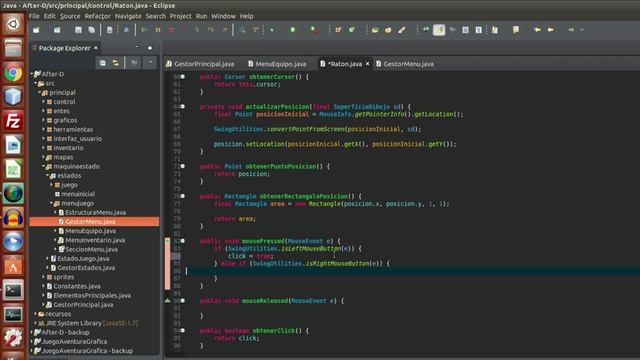Click the Run External Tools icon
This screenshot has height=360, width=640.
pyautogui.click(x=313, y=30)
